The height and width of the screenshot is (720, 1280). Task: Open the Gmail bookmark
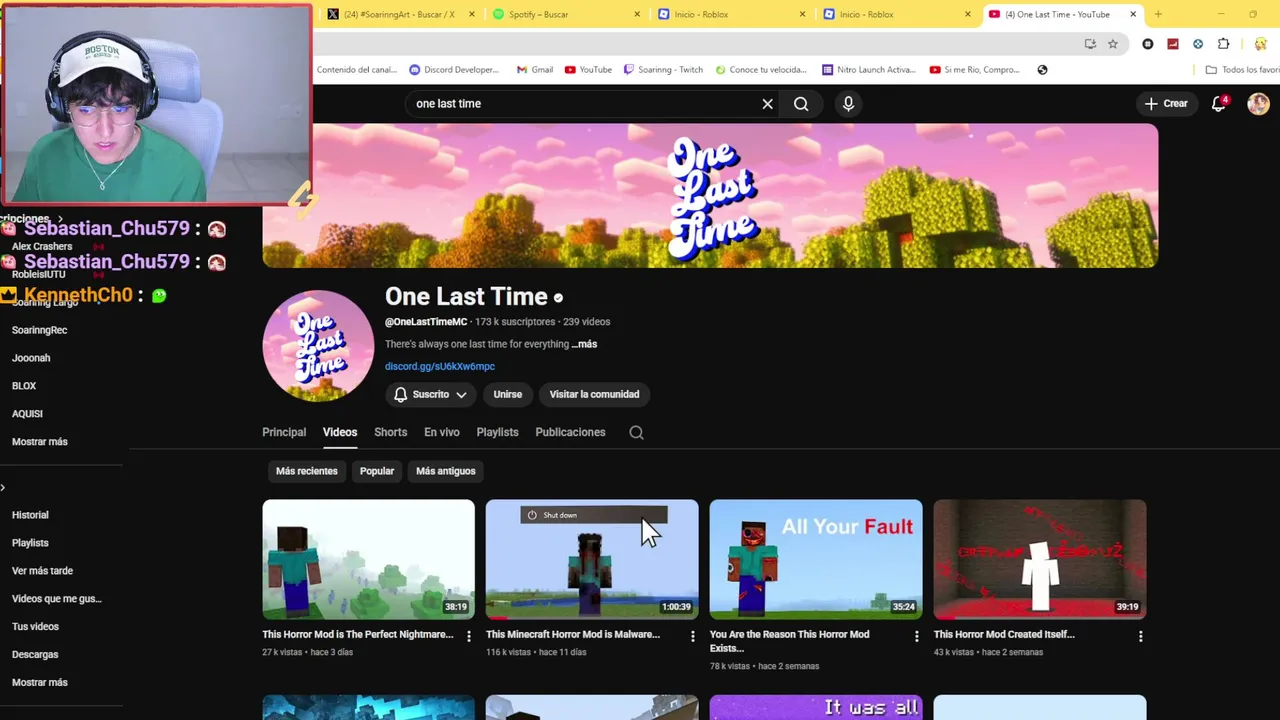(535, 70)
